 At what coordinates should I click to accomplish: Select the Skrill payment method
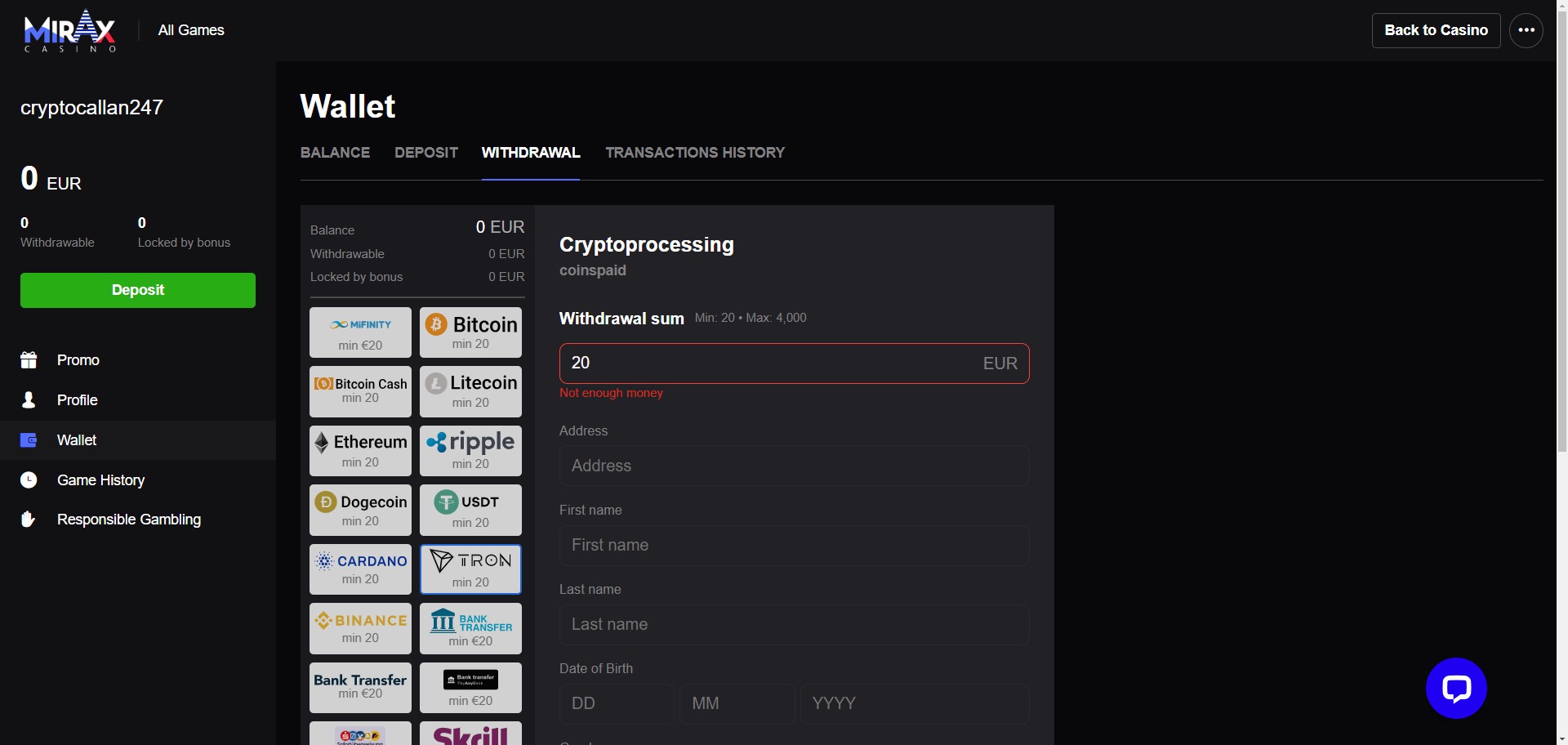tap(470, 734)
